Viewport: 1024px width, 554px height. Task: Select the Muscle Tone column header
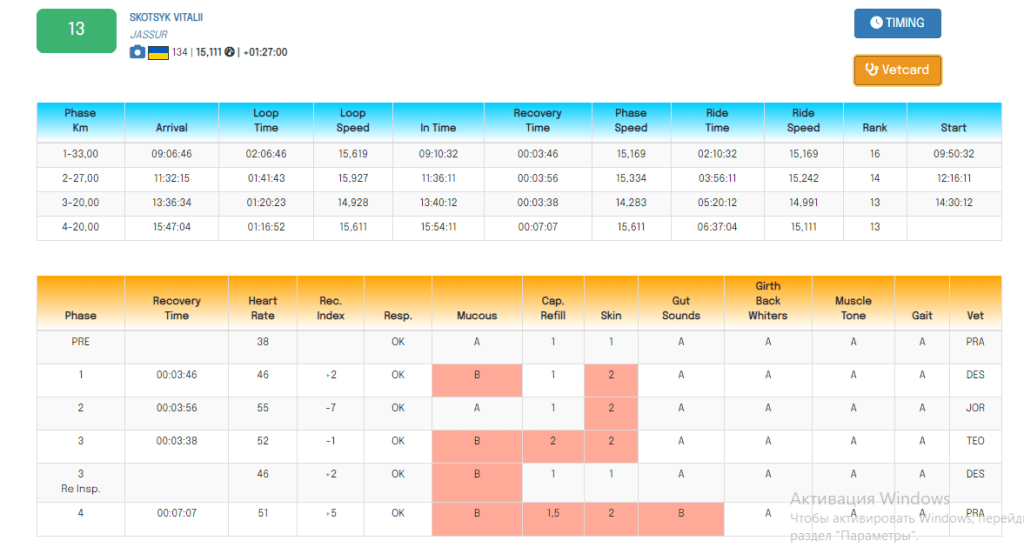click(x=853, y=308)
